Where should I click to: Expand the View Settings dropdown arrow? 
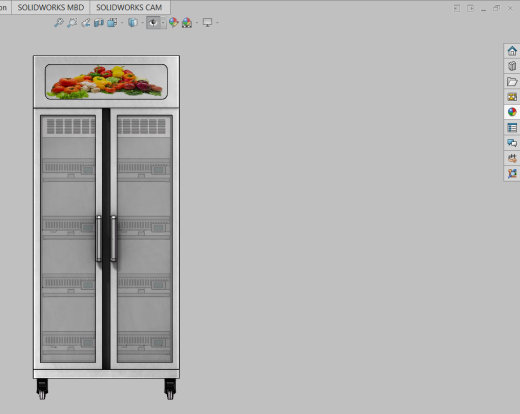tap(217, 23)
